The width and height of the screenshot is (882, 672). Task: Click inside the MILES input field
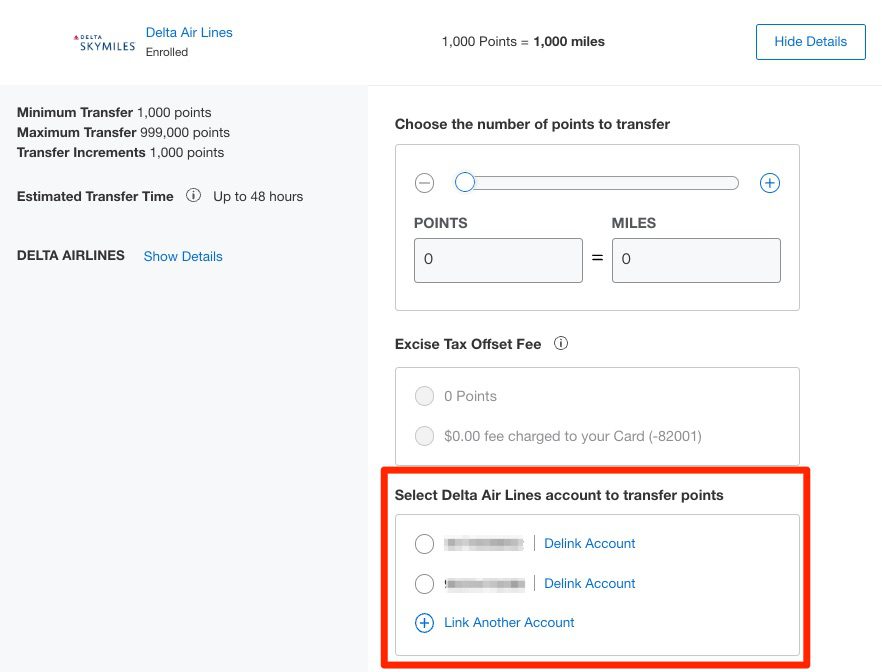(x=696, y=259)
